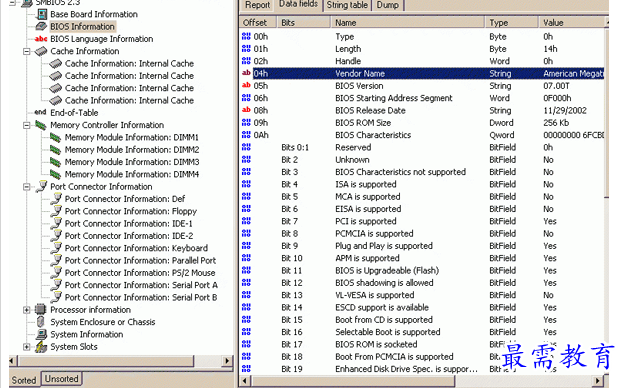Click the System Enclosure or Chassis icon

coord(40,322)
